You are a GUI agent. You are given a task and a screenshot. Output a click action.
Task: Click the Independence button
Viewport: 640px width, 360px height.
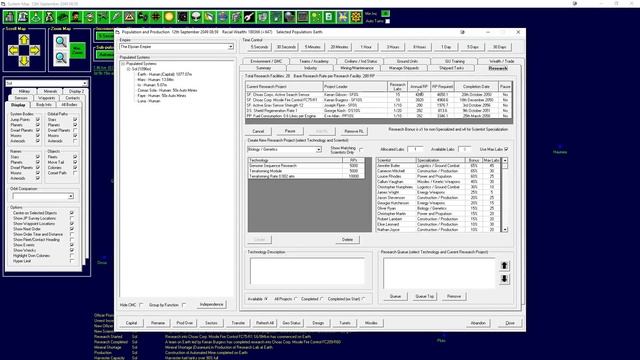click(x=211, y=304)
